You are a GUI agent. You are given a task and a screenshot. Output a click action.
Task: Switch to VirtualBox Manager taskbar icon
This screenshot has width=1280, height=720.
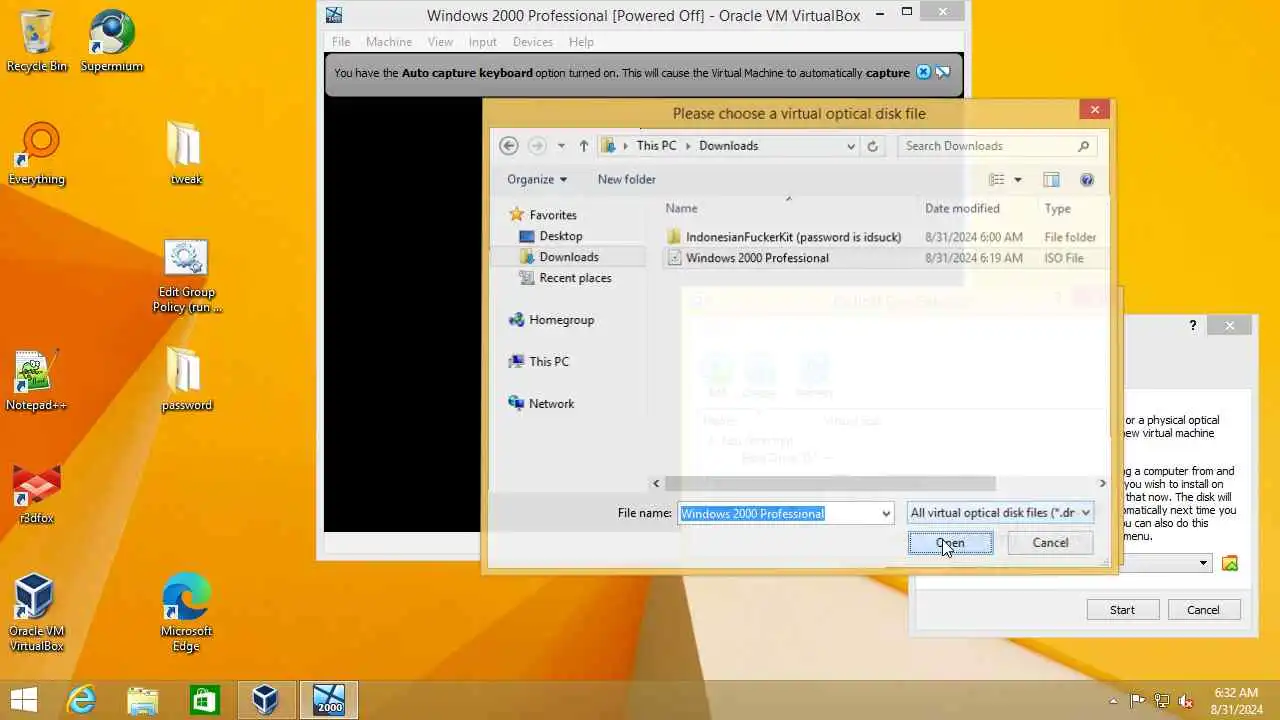pos(266,700)
